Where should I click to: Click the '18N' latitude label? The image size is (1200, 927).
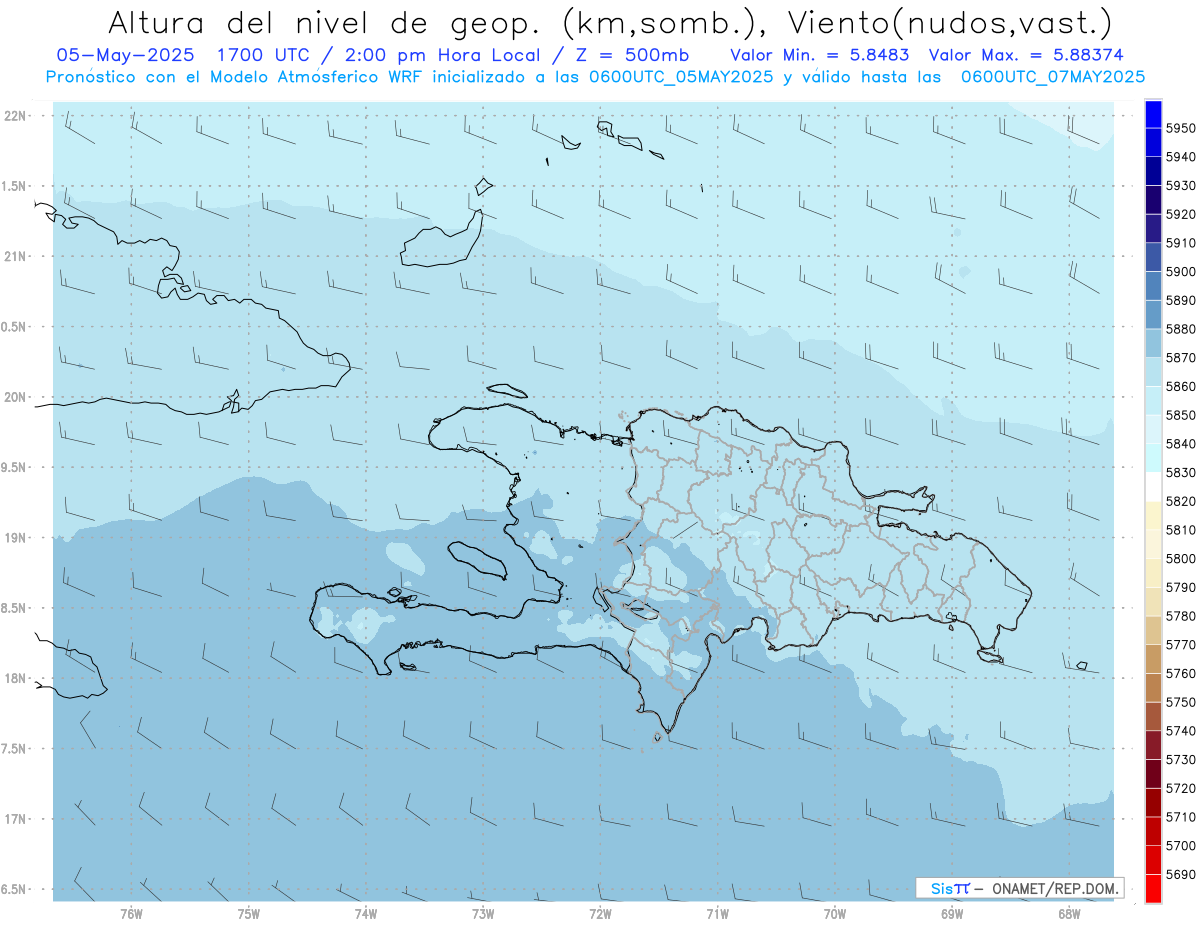[15, 679]
